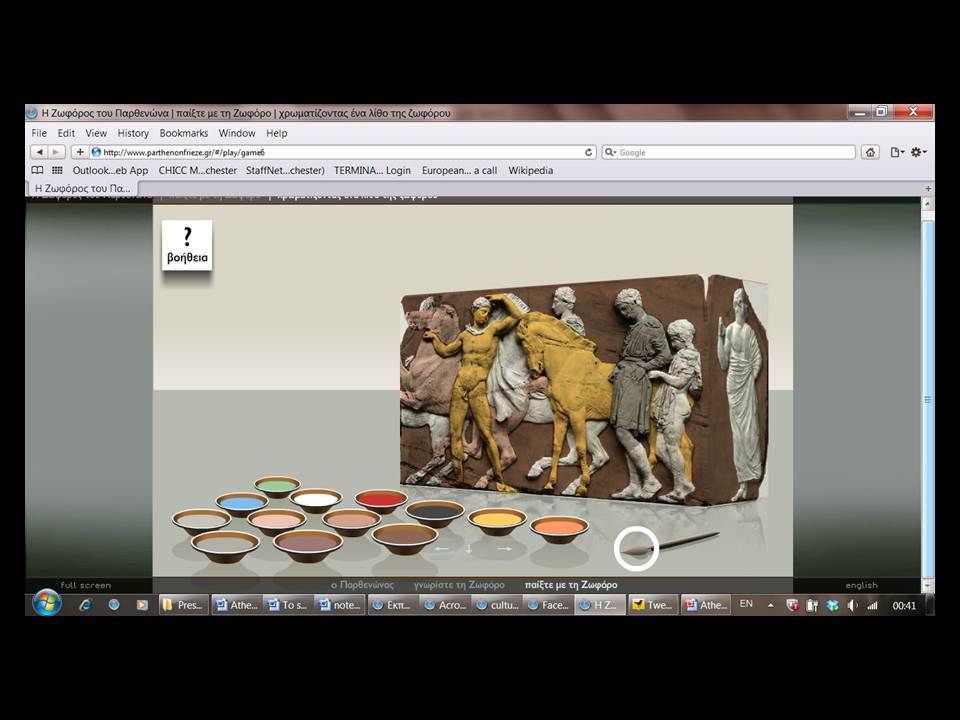
Task: Select the Η Ζωφόρος του Πα... tab
Action: click(82, 188)
